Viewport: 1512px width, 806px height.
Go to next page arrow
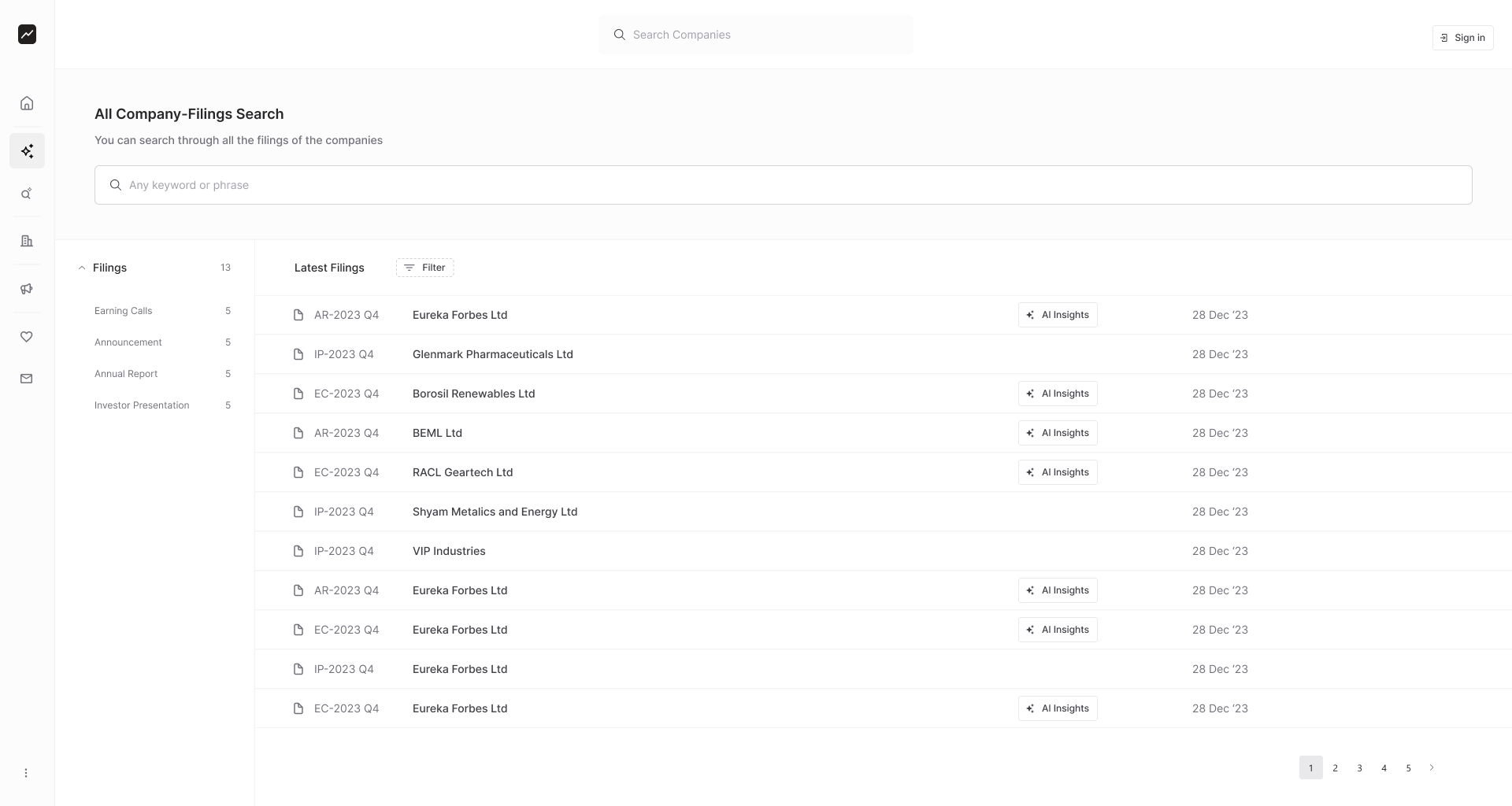click(1432, 767)
